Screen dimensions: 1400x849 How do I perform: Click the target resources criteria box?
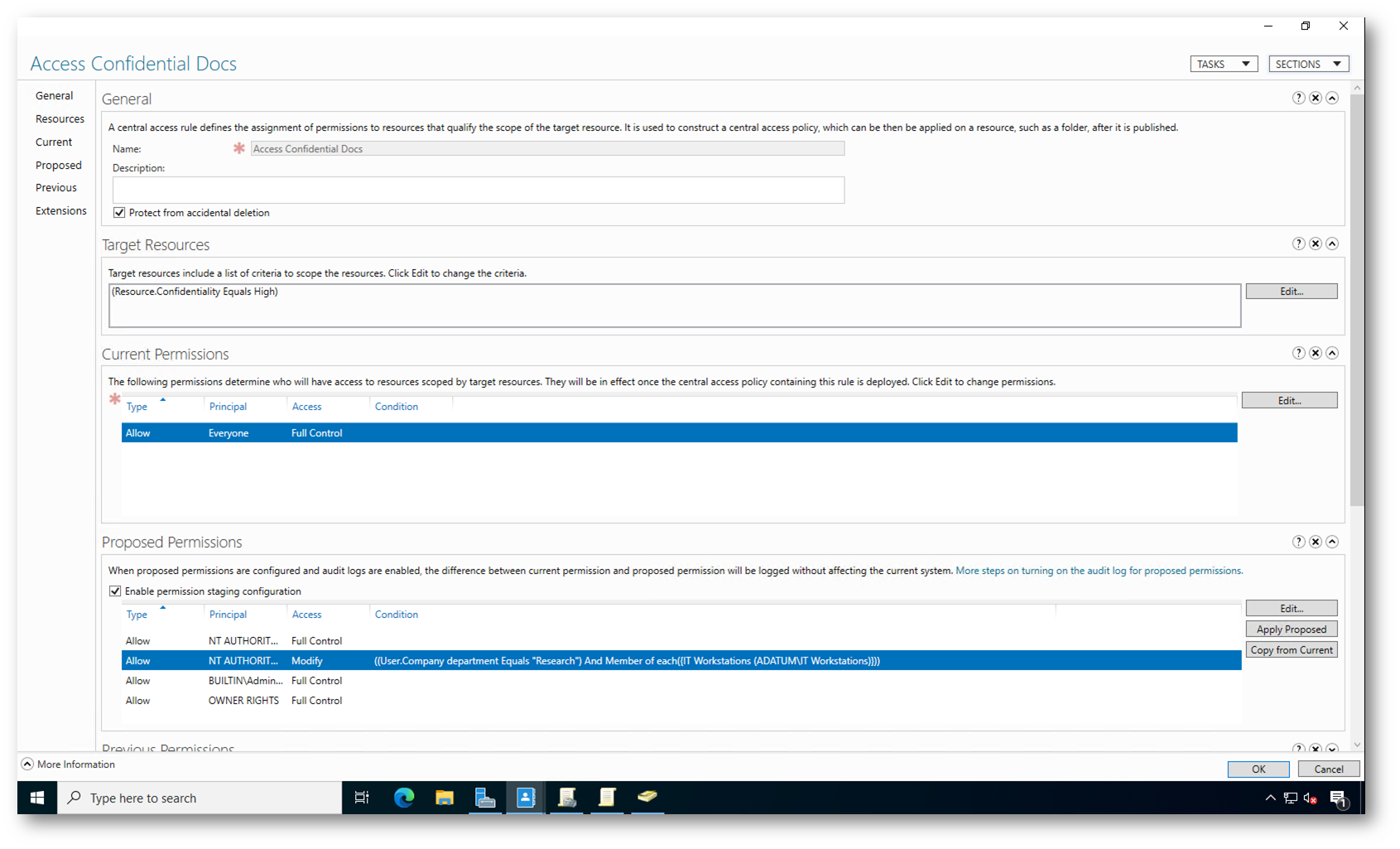click(x=675, y=306)
